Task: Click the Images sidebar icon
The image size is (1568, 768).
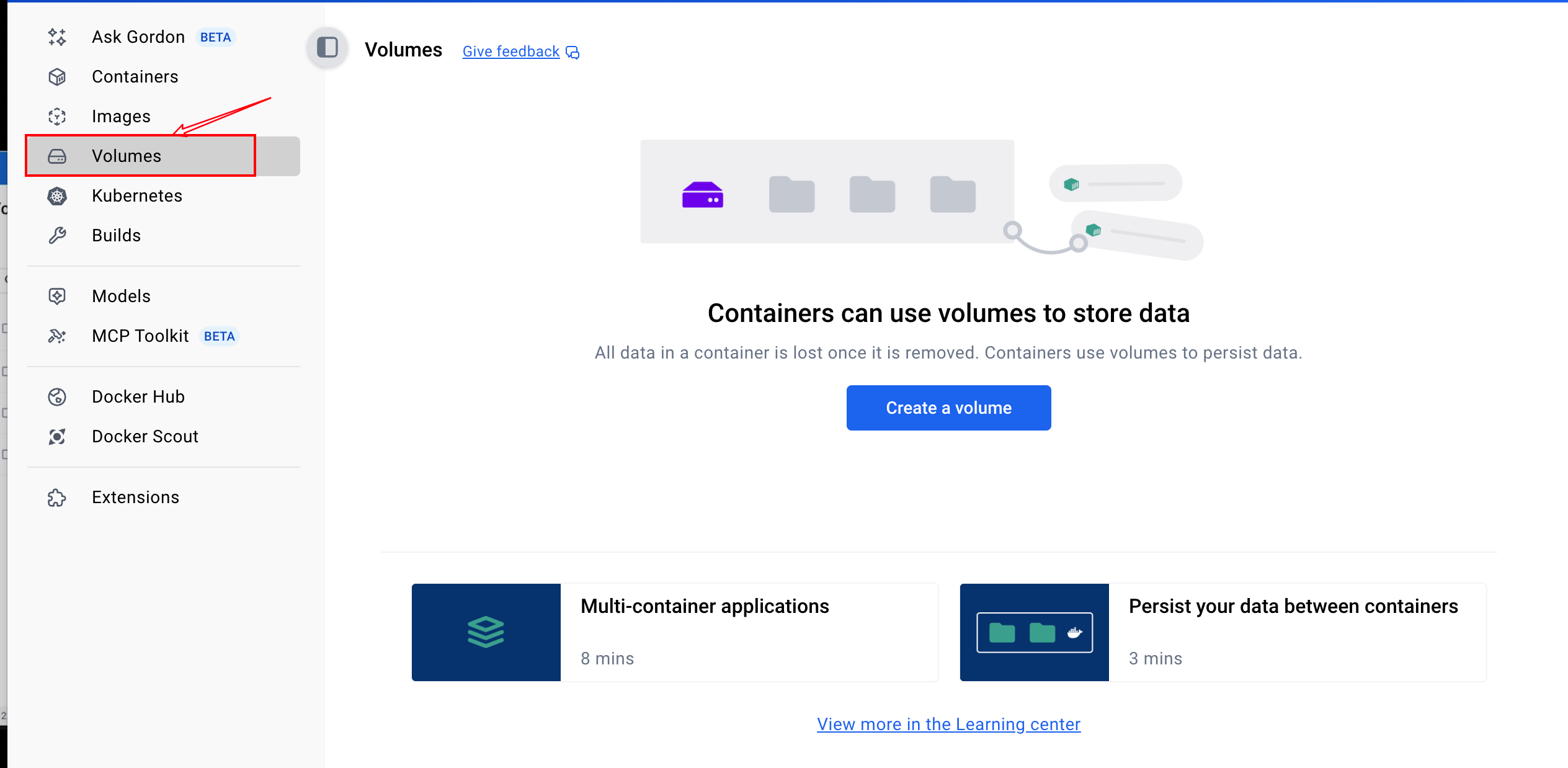Action: [57, 117]
